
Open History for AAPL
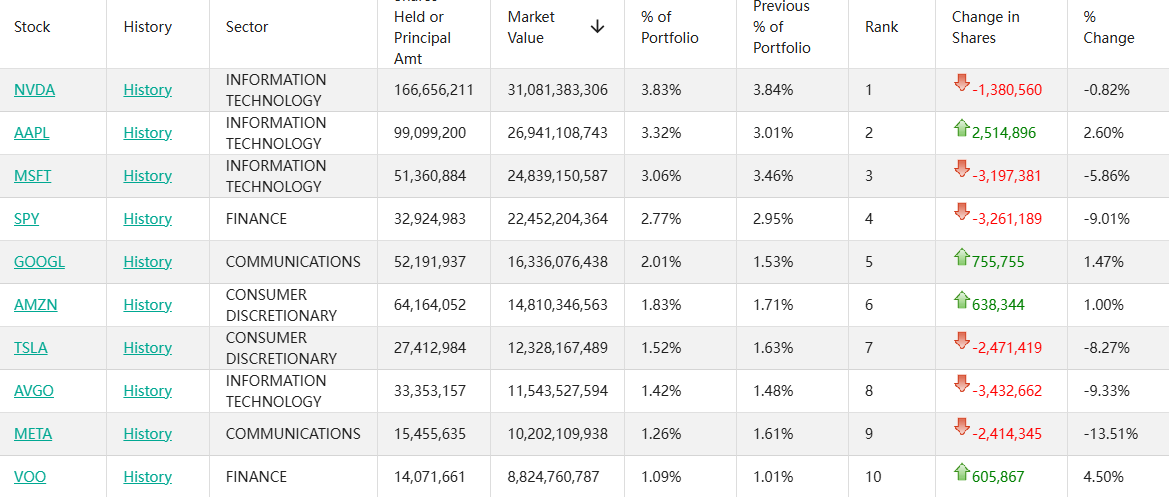pos(148,133)
